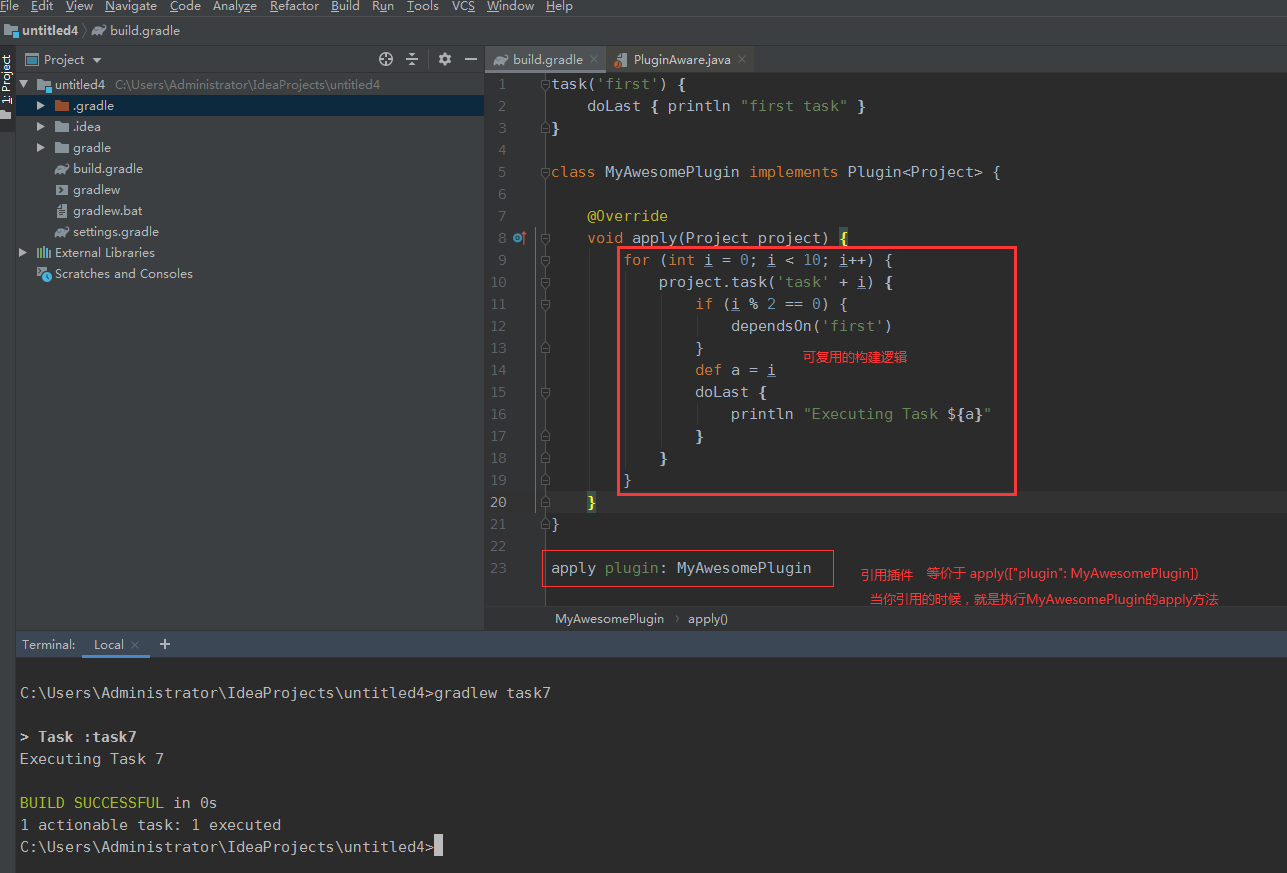Fold the doLast block on line 15
Screen dimensions: 1287x873
click(545, 392)
